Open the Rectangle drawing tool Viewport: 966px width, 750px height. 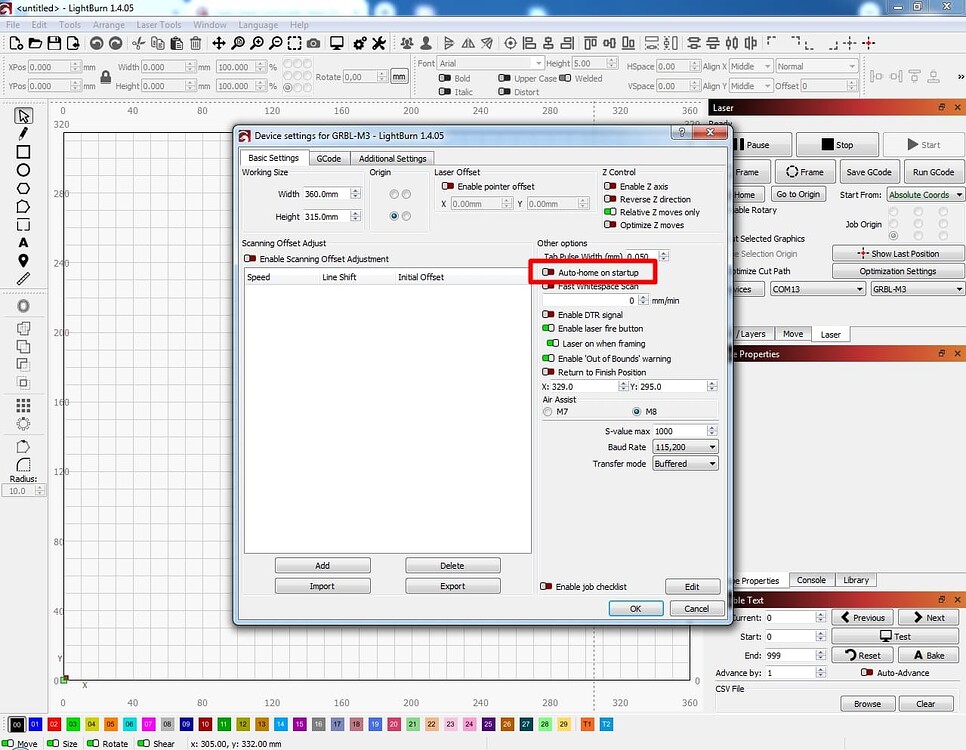[25, 151]
